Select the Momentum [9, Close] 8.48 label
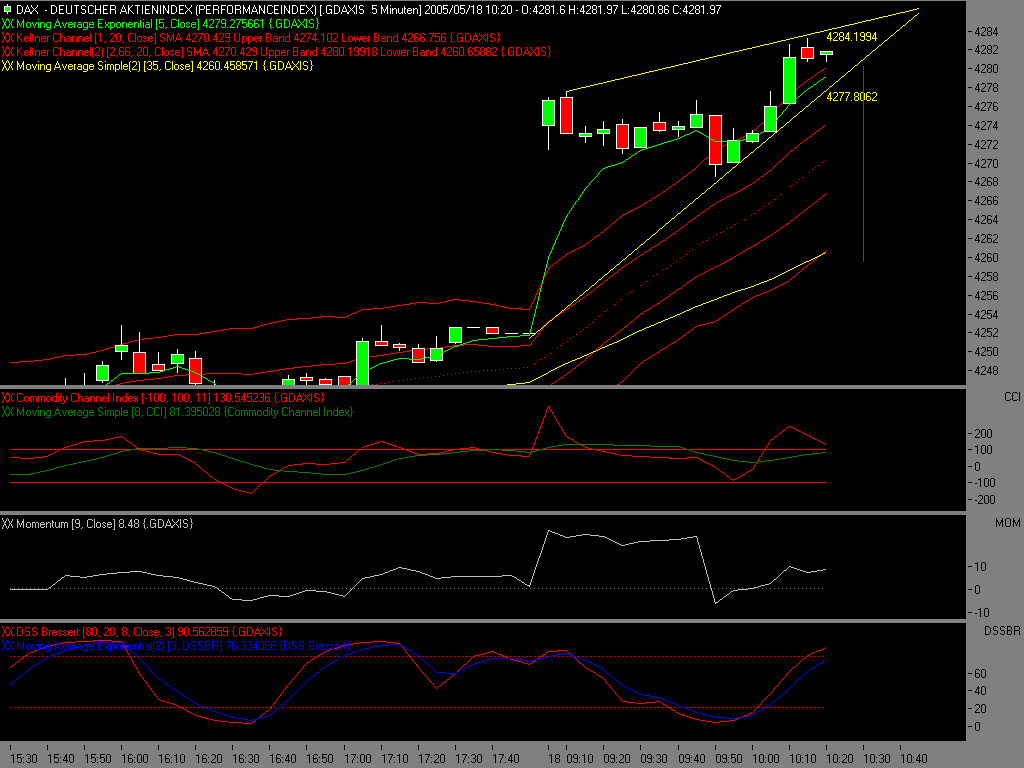 [97, 524]
